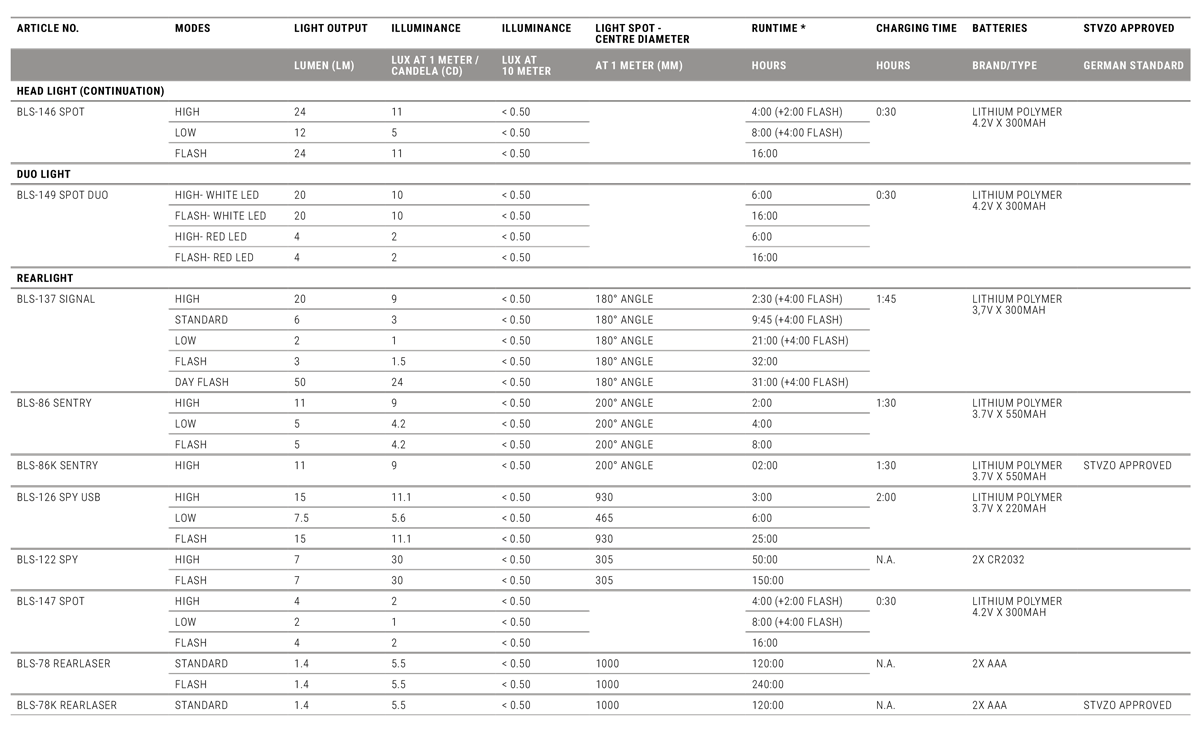Viewport: 1200px width, 735px height.
Task: Select the DUO LIGHT section title
Action: [x=44, y=174]
